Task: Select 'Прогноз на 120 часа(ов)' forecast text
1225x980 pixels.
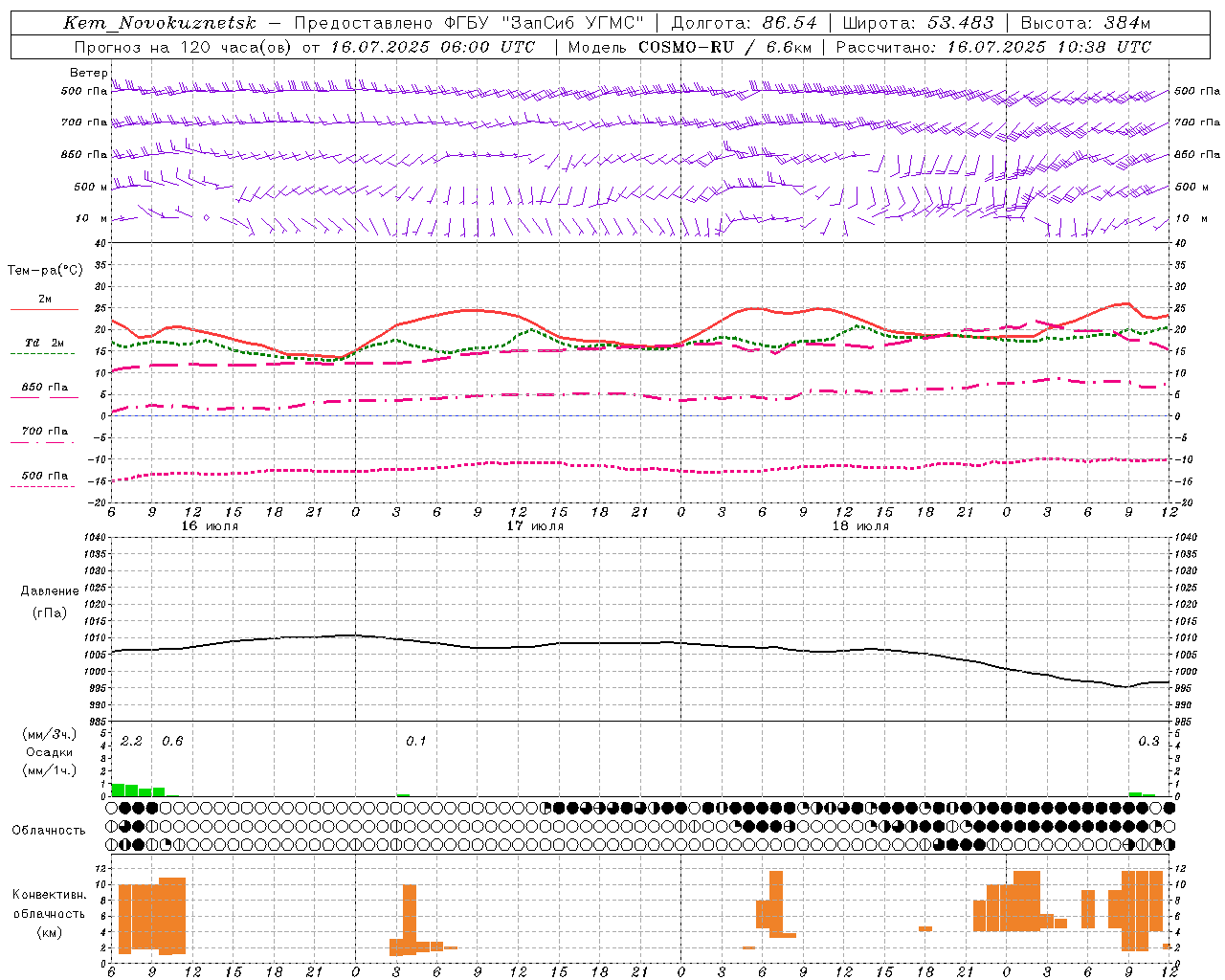Action: point(185,47)
